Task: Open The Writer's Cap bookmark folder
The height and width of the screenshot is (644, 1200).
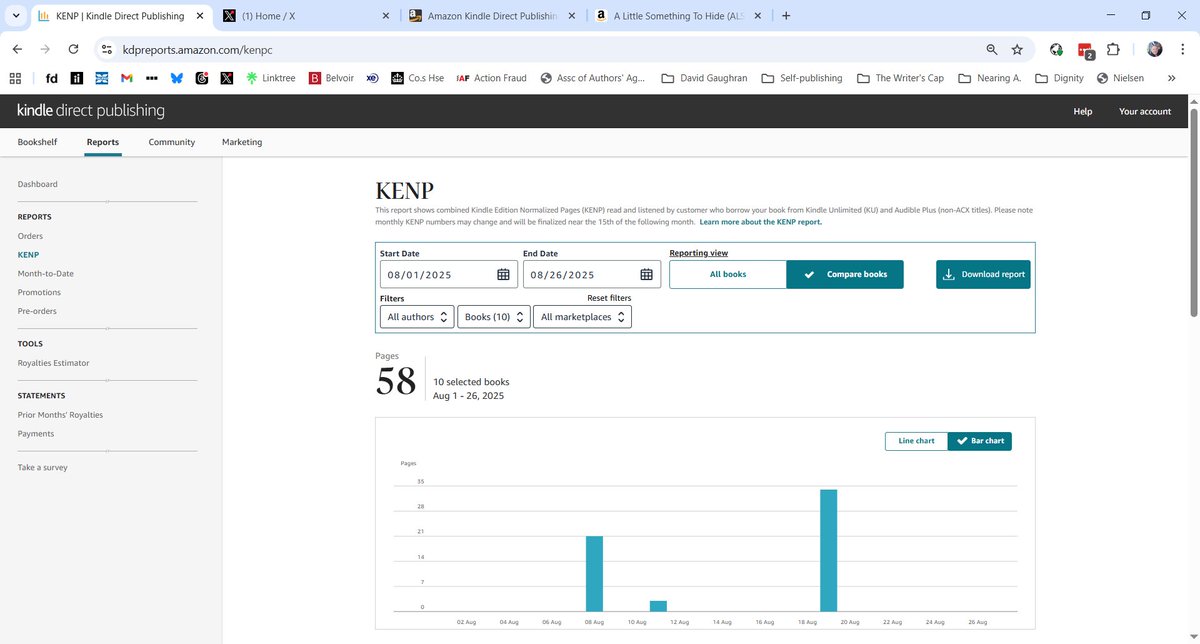Action: [x=900, y=77]
